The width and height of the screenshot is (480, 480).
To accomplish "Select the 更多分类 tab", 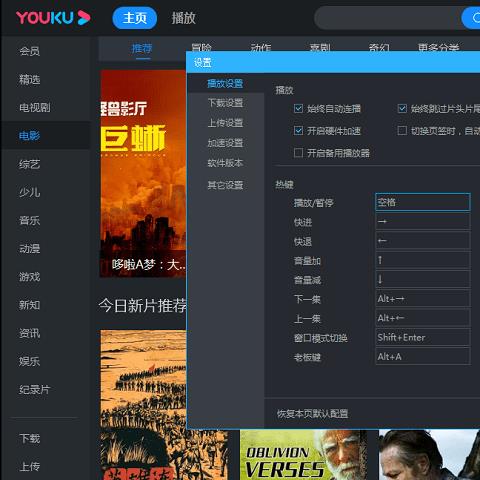I will coord(439,48).
